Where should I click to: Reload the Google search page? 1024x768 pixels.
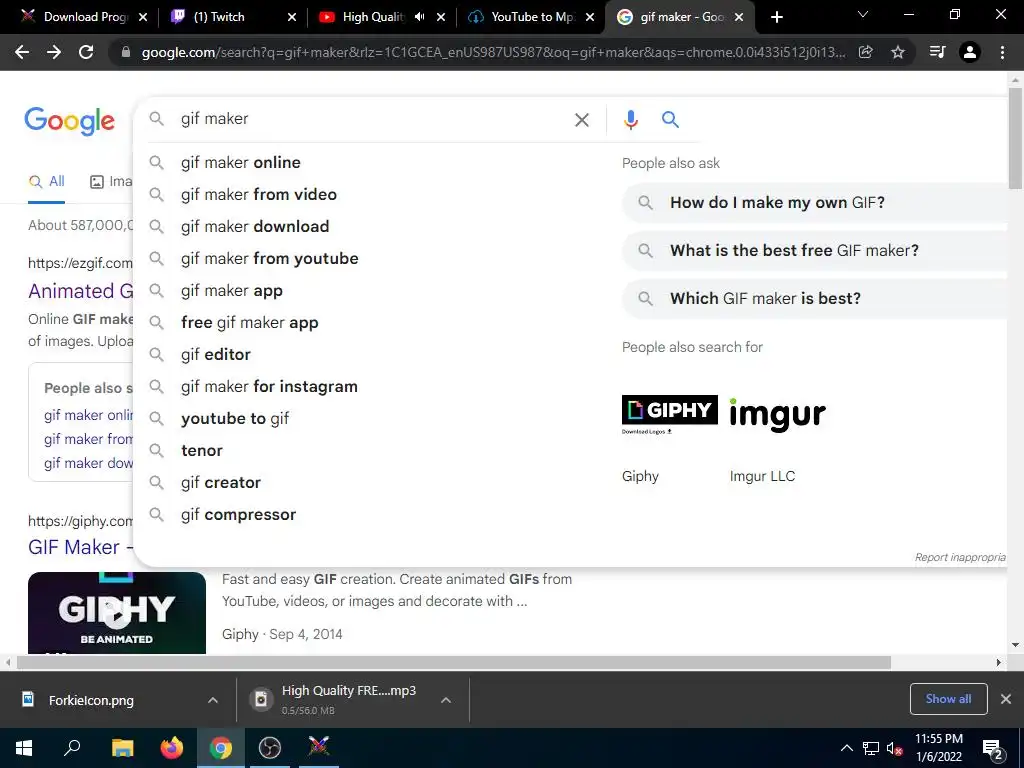click(x=86, y=52)
